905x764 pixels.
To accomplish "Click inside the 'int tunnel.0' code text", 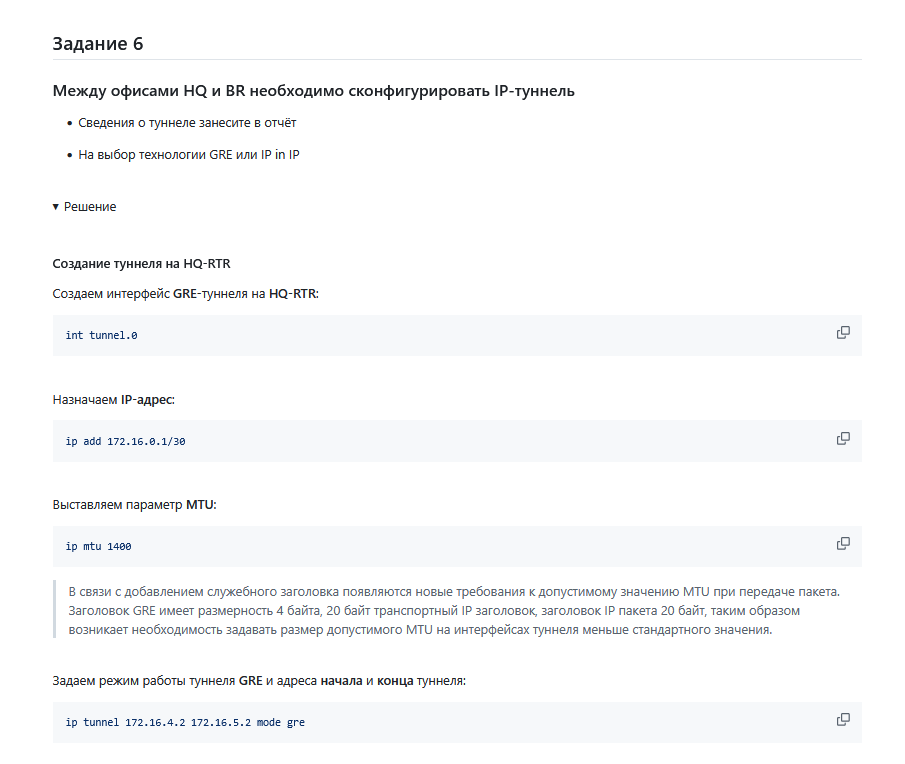I will (x=102, y=335).
